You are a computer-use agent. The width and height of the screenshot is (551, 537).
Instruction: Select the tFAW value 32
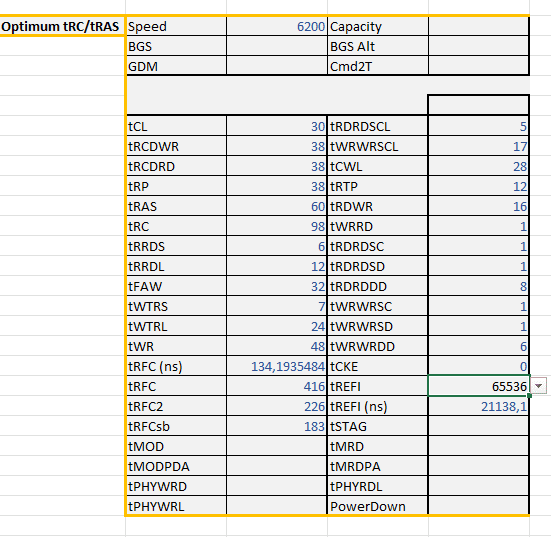click(x=277, y=286)
